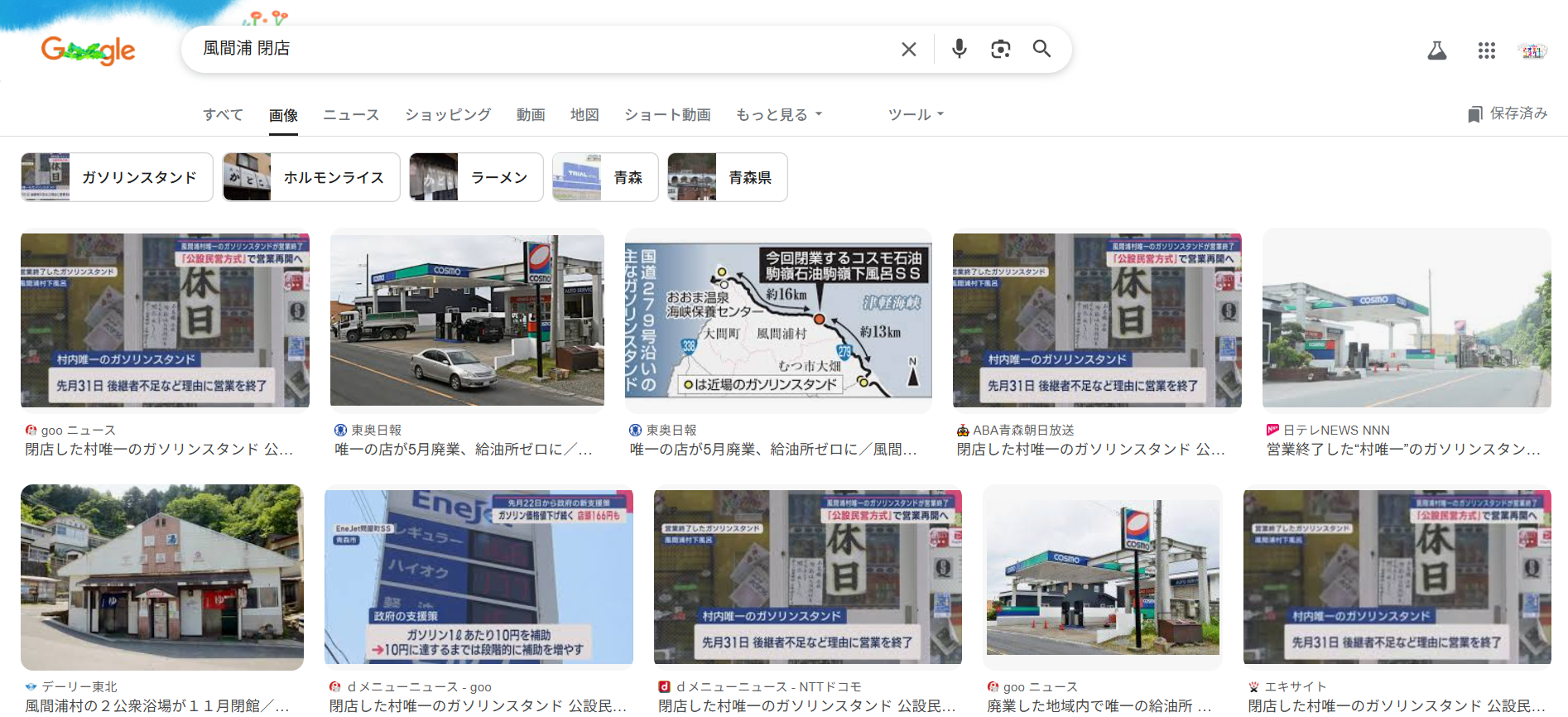Image resolution: width=1568 pixels, height=717 pixels.
Task: Open エキサイト 休日 thumbnail
Action: 1397,577
